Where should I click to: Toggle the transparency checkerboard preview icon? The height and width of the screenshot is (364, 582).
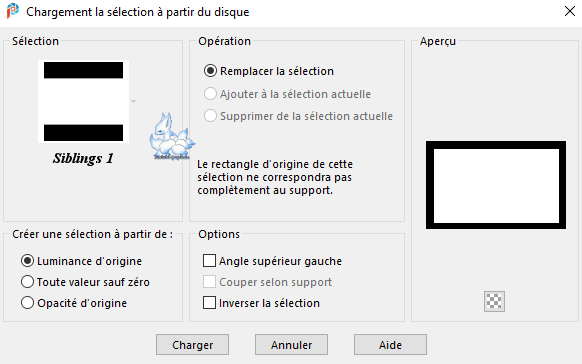tap(494, 301)
